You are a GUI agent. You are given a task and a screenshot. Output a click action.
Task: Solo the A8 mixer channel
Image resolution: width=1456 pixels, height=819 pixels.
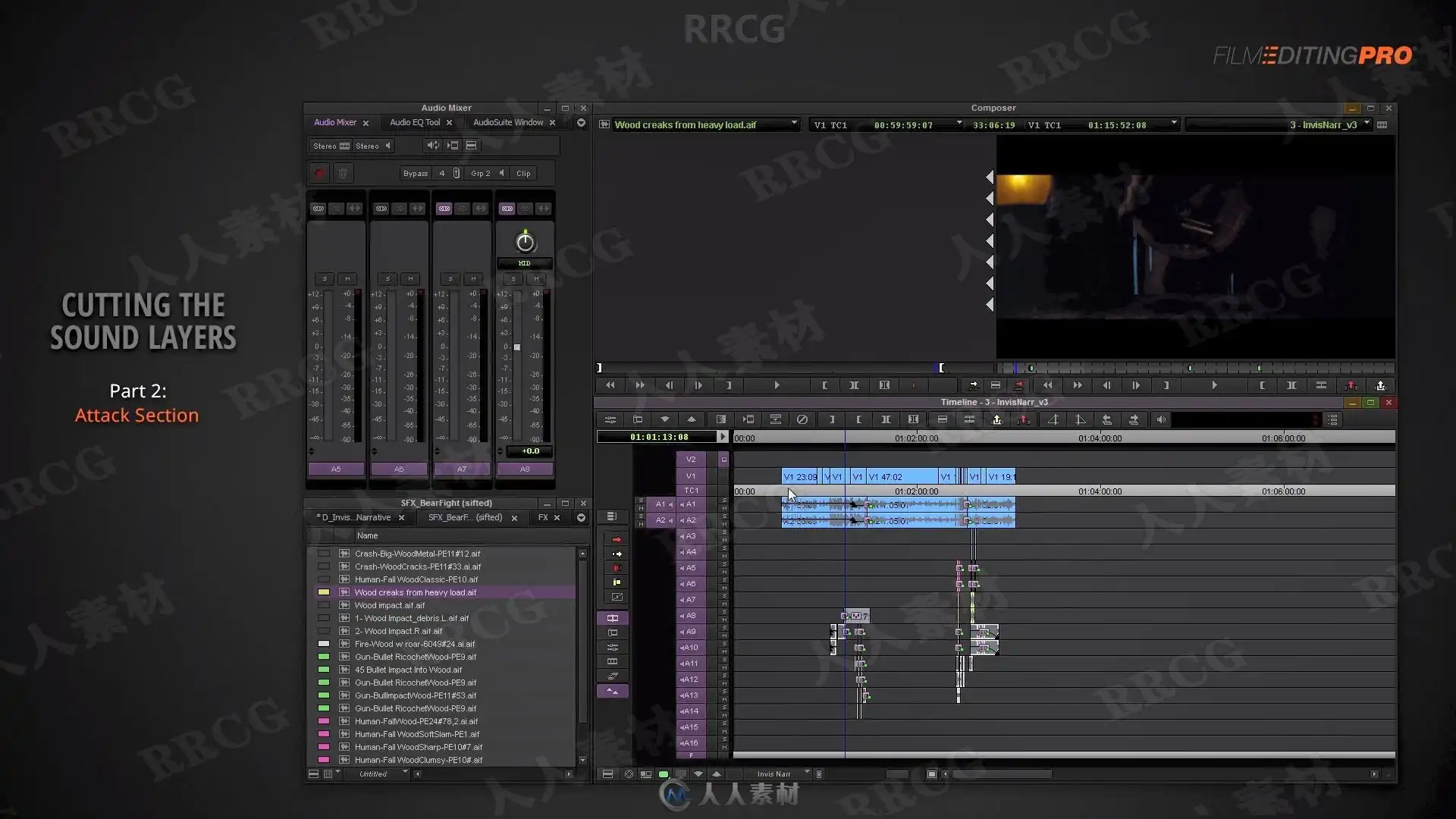(x=513, y=279)
